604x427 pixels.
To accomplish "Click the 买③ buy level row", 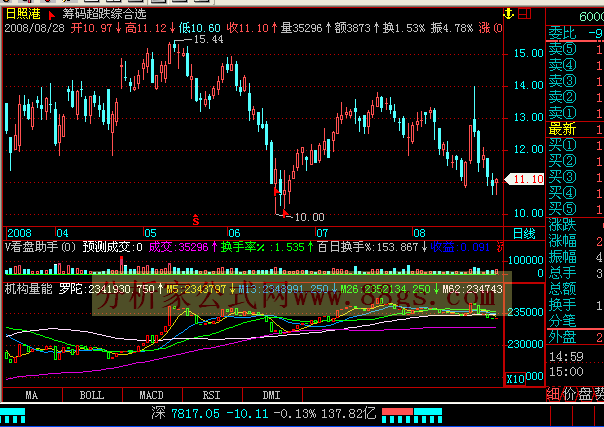I will tap(576, 177).
